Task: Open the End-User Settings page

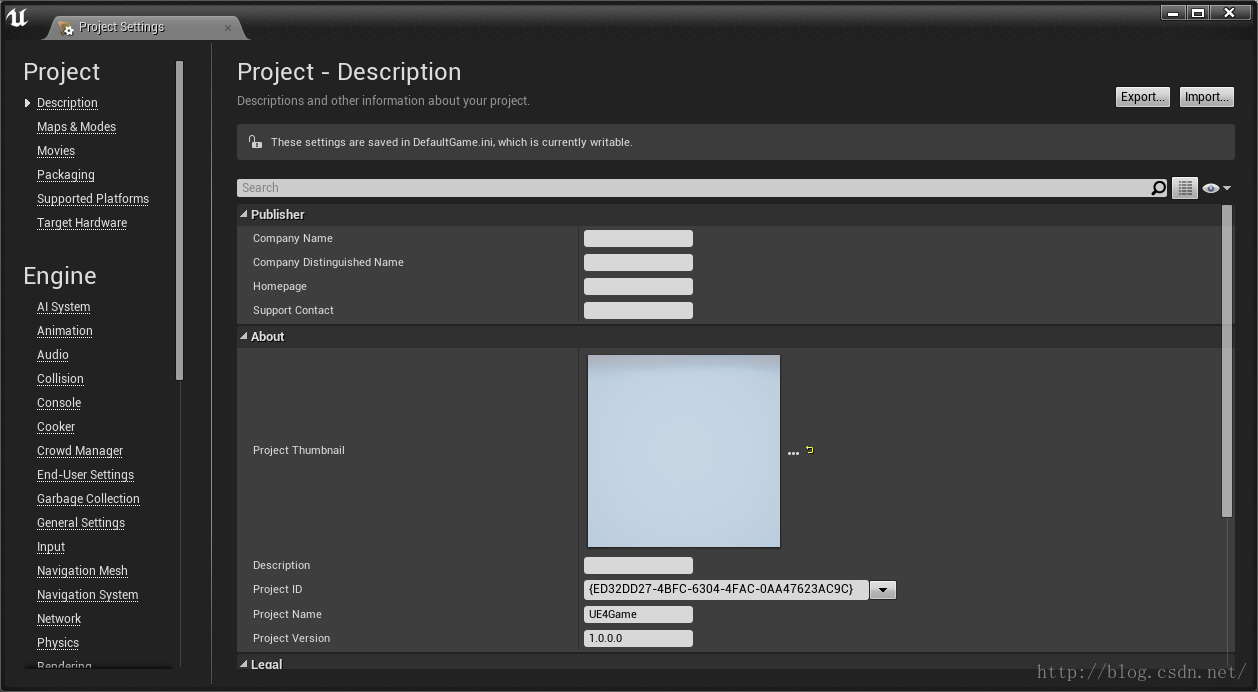Action: [x=85, y=475]
